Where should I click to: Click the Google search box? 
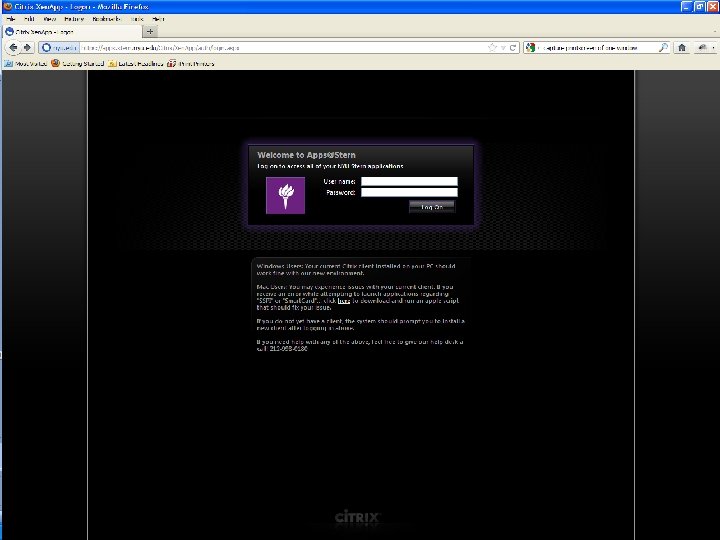tap(596, 47)
